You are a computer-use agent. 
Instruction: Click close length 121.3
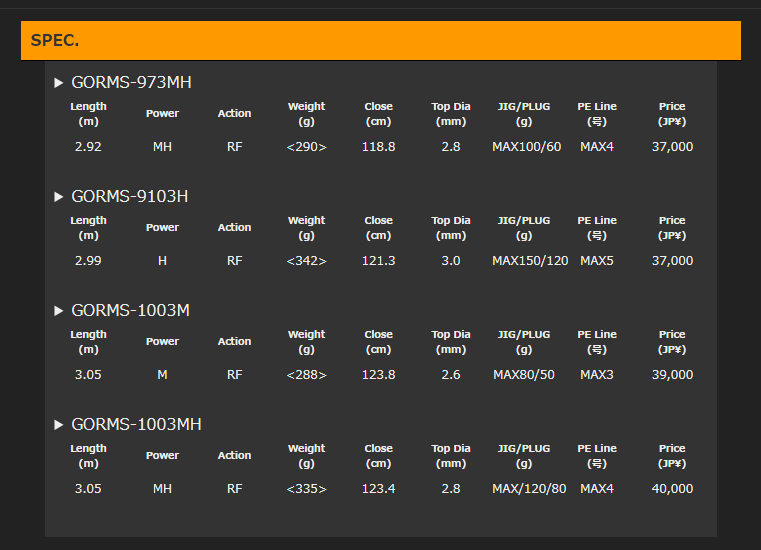(x=379, y=261)
